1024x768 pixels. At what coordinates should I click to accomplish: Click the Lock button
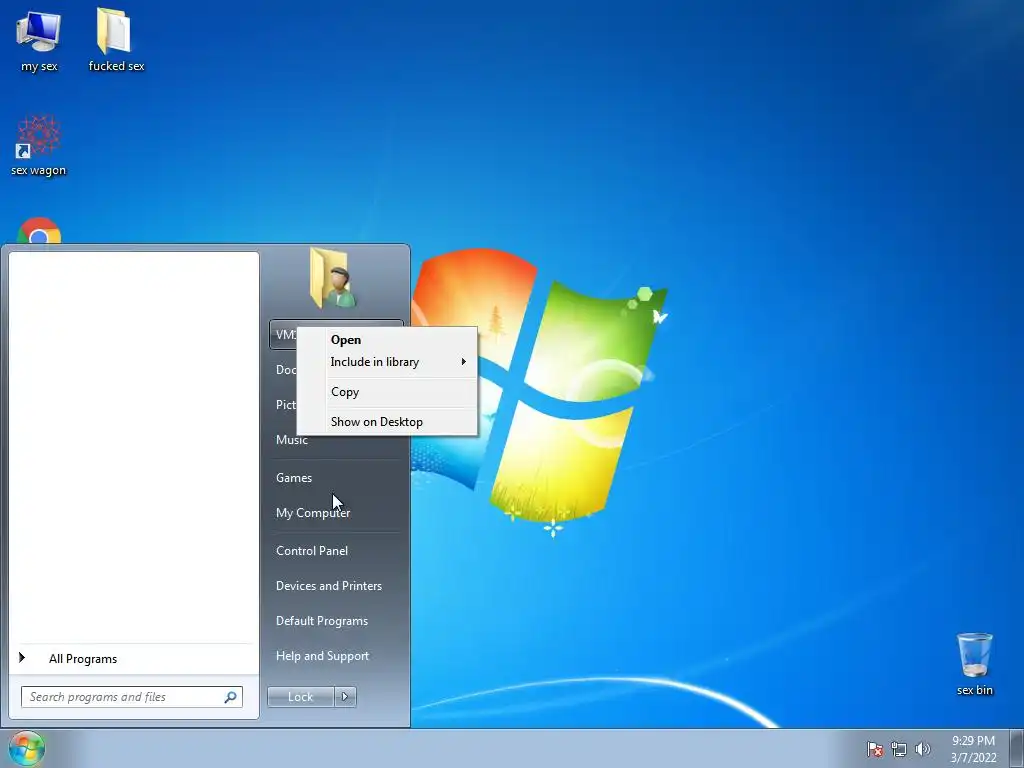[x=300, y=697]
